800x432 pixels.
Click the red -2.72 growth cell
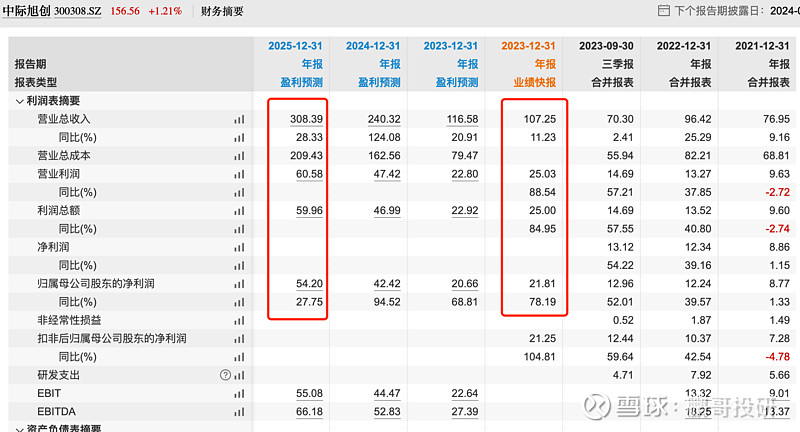click(x=778, y=193)
